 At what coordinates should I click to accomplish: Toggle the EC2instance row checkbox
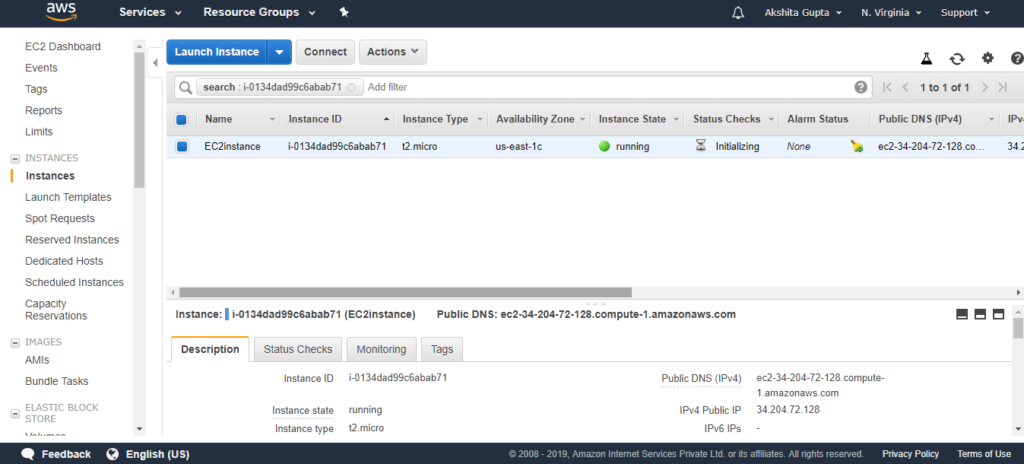click(x=182, y=146)
